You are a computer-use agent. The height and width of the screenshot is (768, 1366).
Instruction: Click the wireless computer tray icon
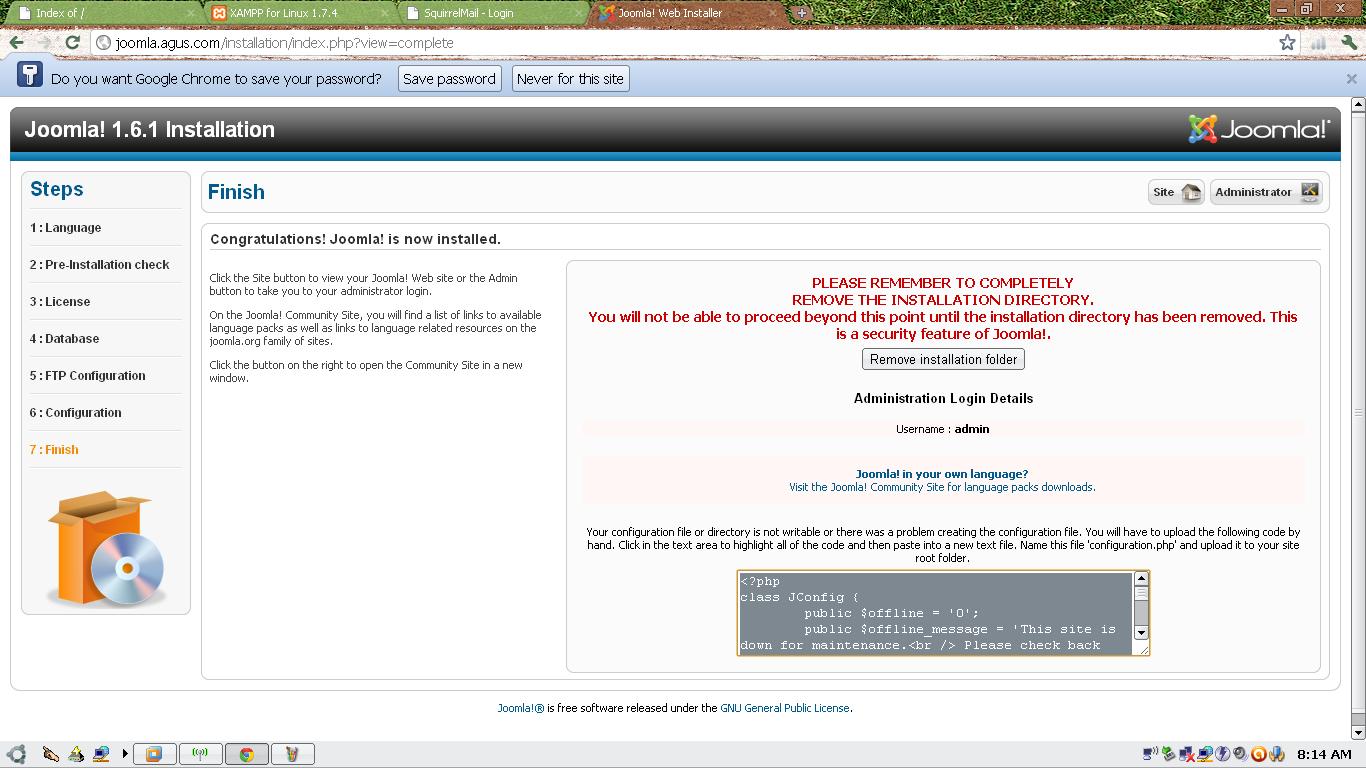[1151, 754]
